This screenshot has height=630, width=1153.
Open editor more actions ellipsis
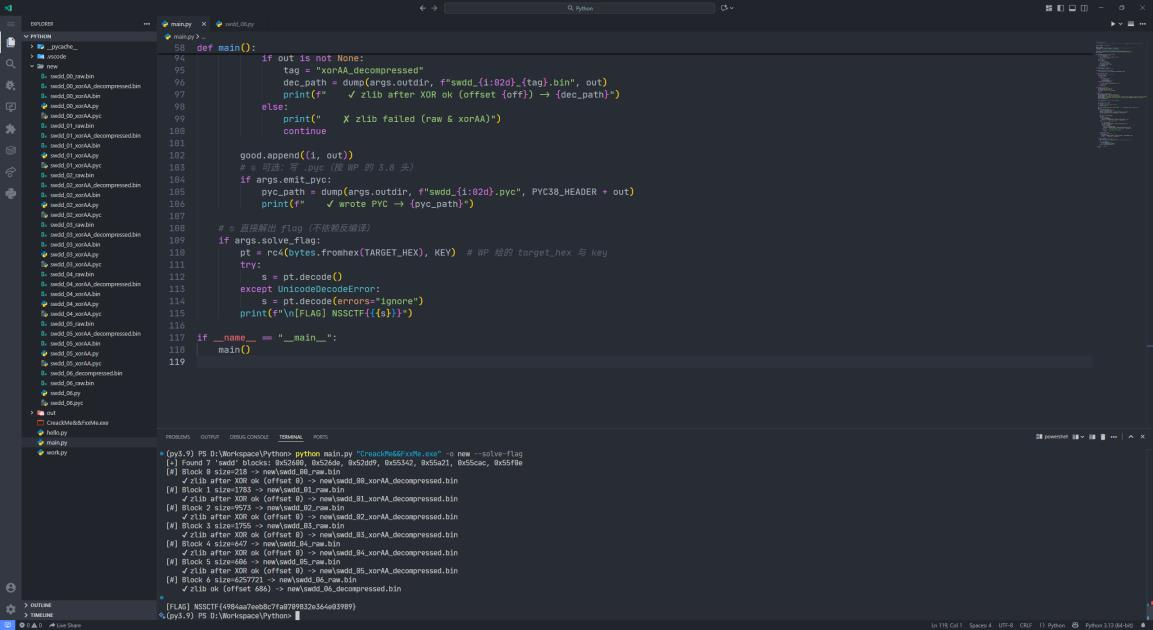pos(1143,24)
